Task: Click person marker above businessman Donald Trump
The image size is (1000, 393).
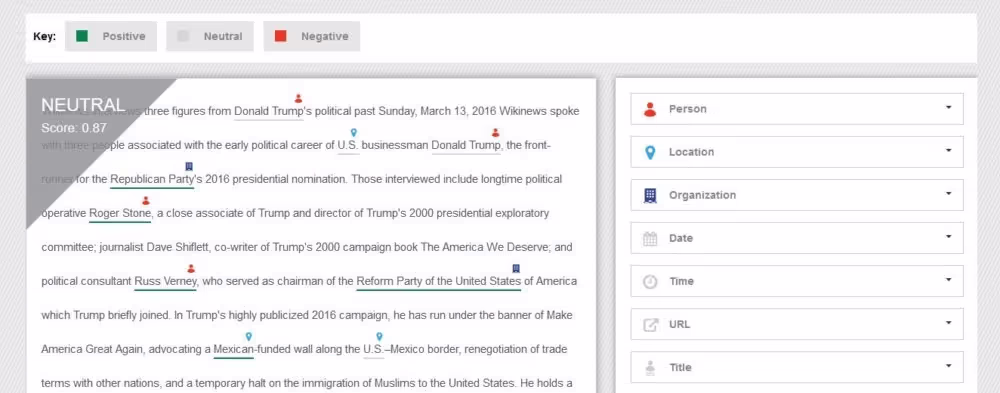Action: click(x=495, y=132)
